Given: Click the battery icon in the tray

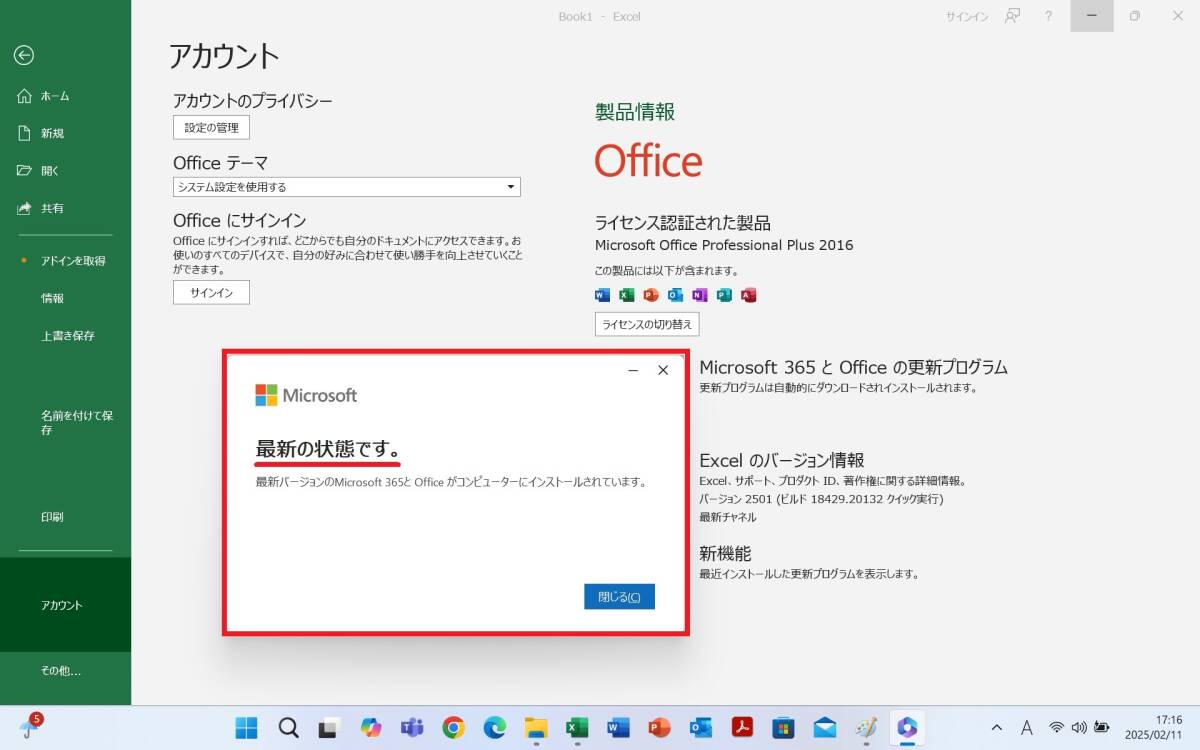Looking at the screenshot, I should point(1103,728).
